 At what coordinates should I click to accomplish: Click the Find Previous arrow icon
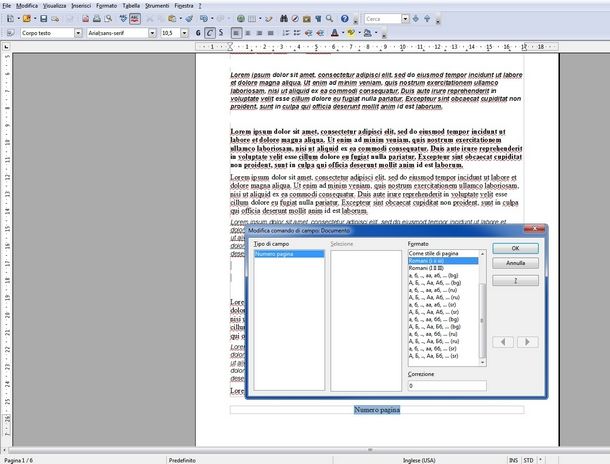tap(427, 18)
